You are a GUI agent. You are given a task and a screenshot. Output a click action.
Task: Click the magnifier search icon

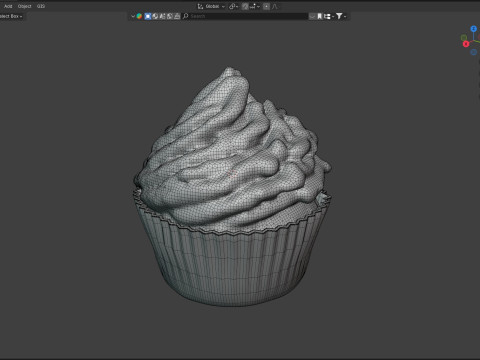(186, 16)
